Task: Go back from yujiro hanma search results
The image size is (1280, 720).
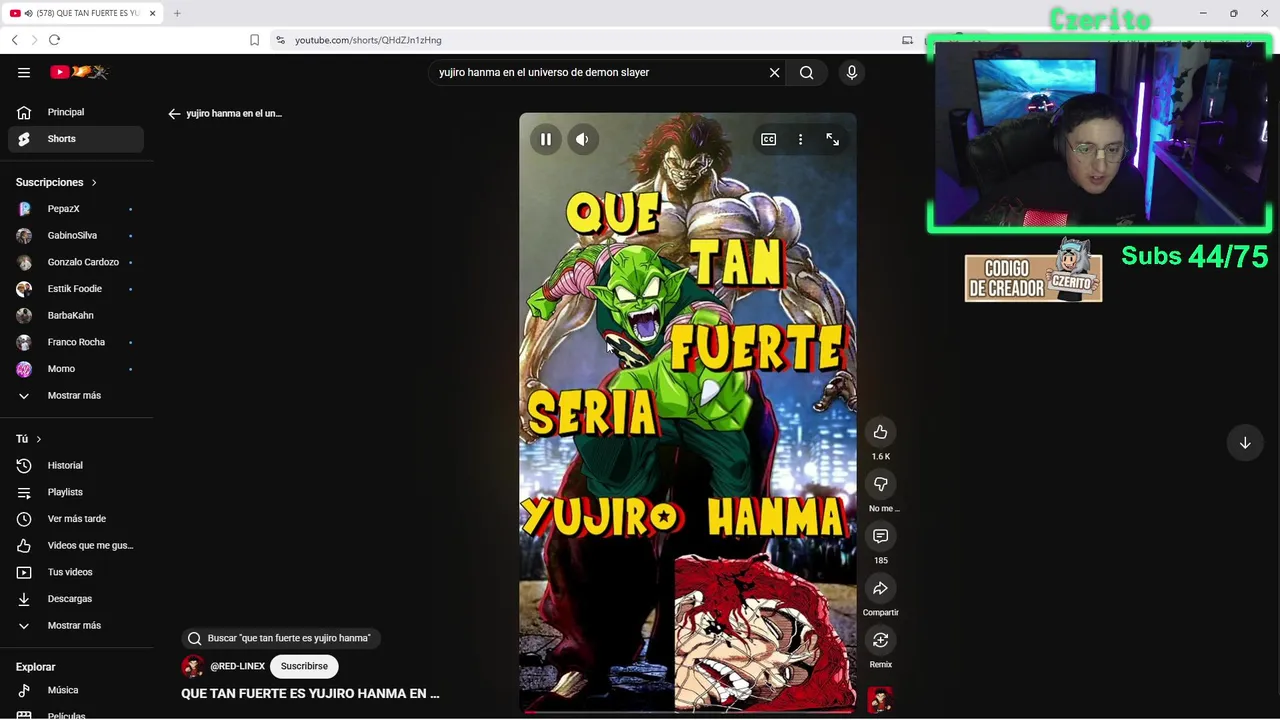Action: click(174, 114)
